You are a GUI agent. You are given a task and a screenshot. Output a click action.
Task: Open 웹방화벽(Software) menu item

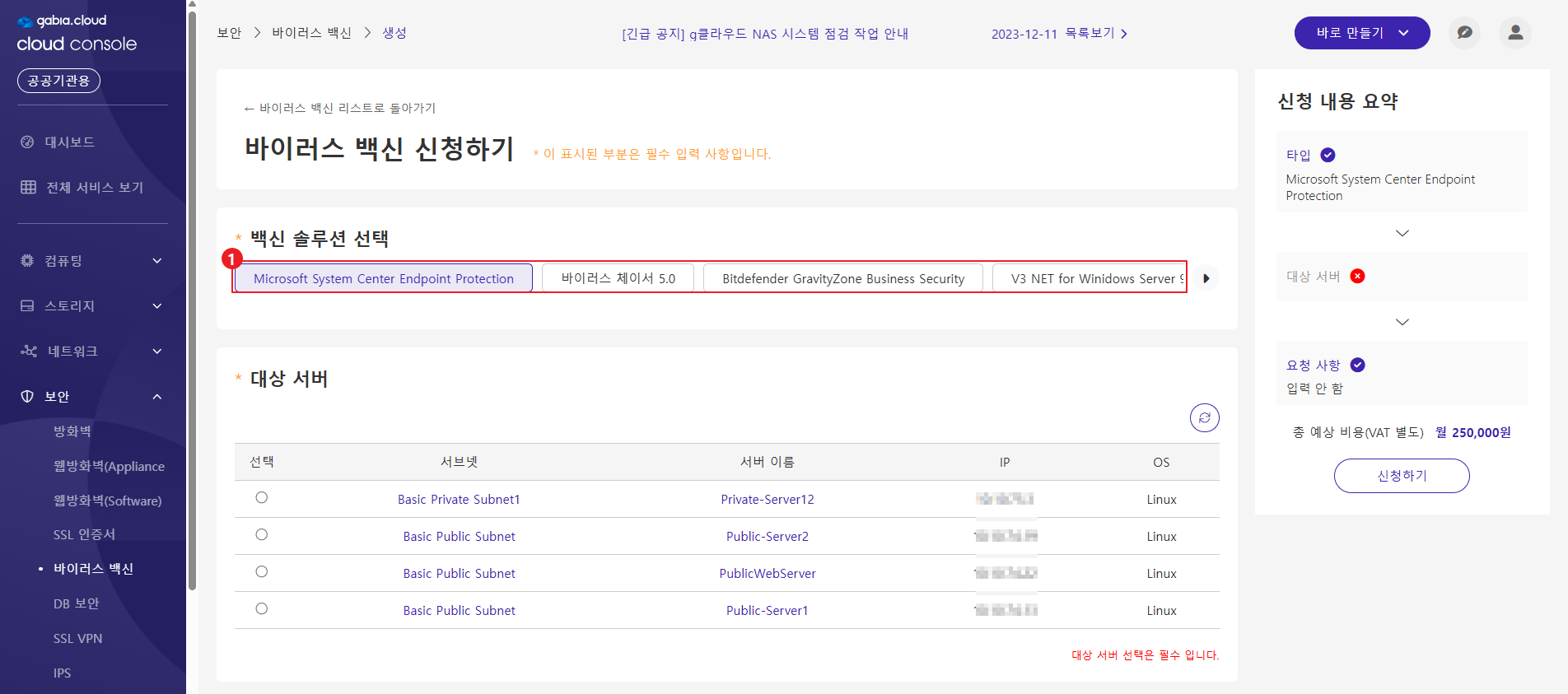[x=107, y=501]
